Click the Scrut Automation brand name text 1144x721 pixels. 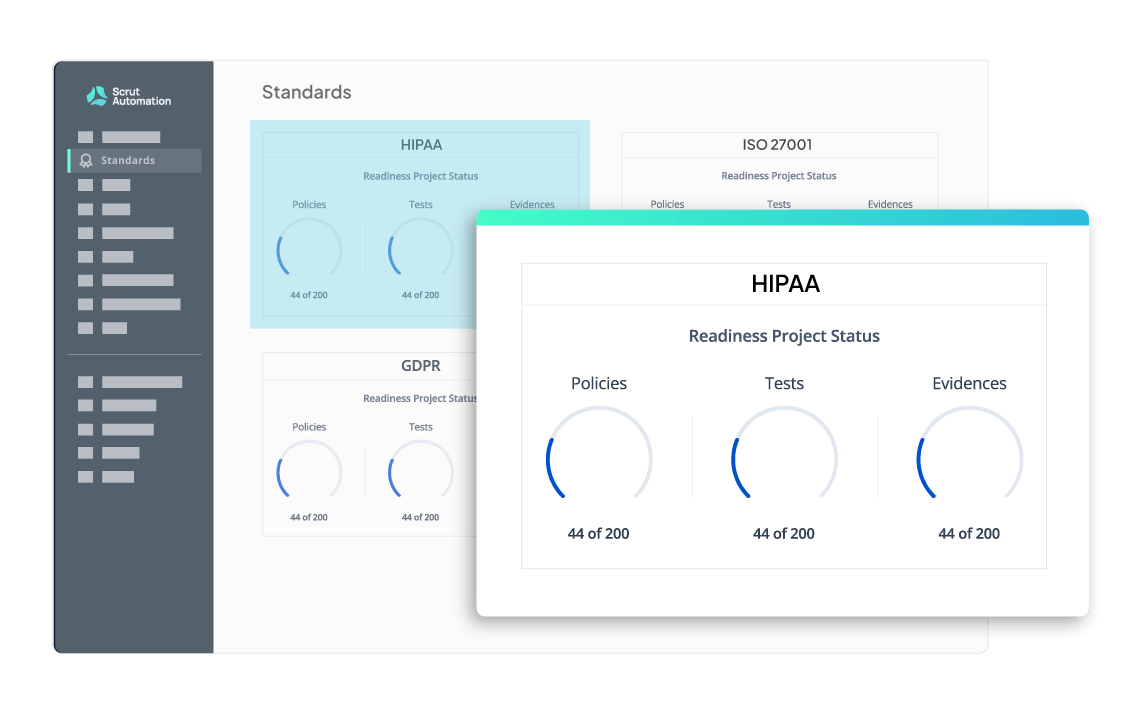pos(142,96)
